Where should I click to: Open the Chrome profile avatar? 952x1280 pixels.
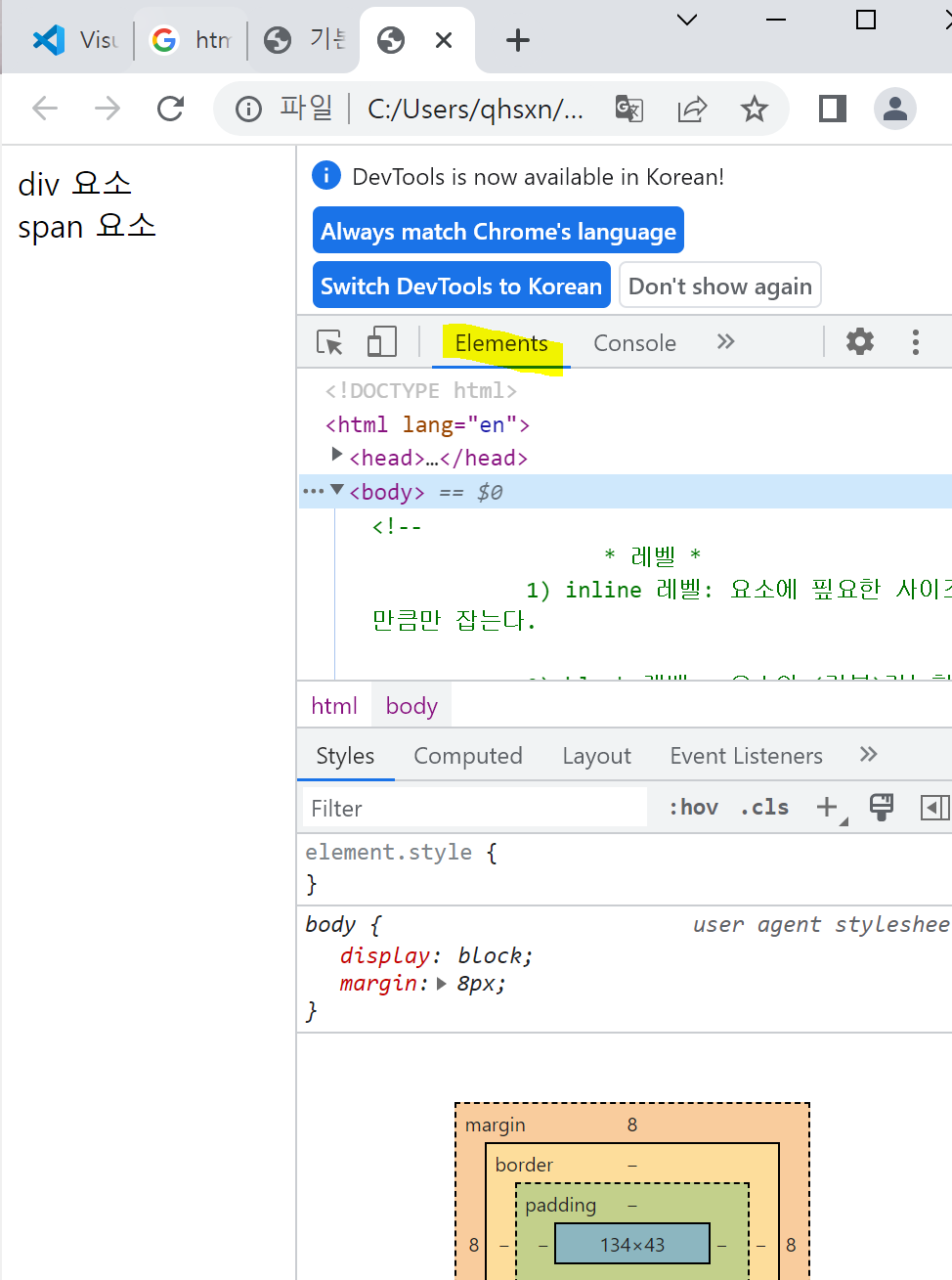(894, 109)
